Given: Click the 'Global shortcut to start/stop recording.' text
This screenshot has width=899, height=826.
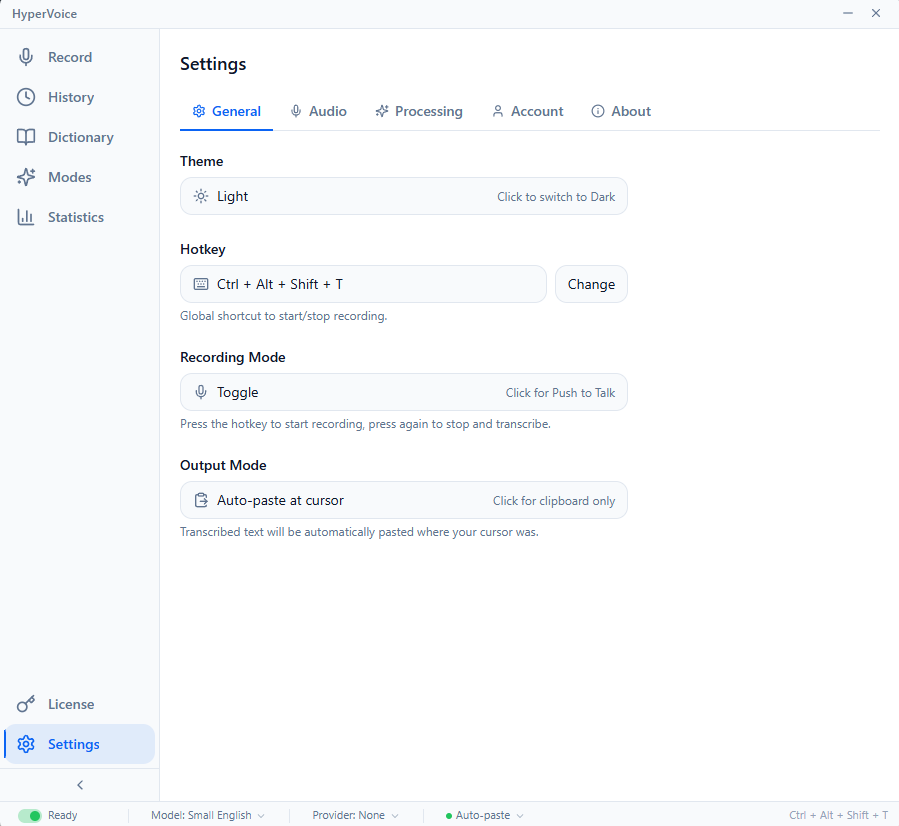Looking at the screenshot, I should click(283, 316).
